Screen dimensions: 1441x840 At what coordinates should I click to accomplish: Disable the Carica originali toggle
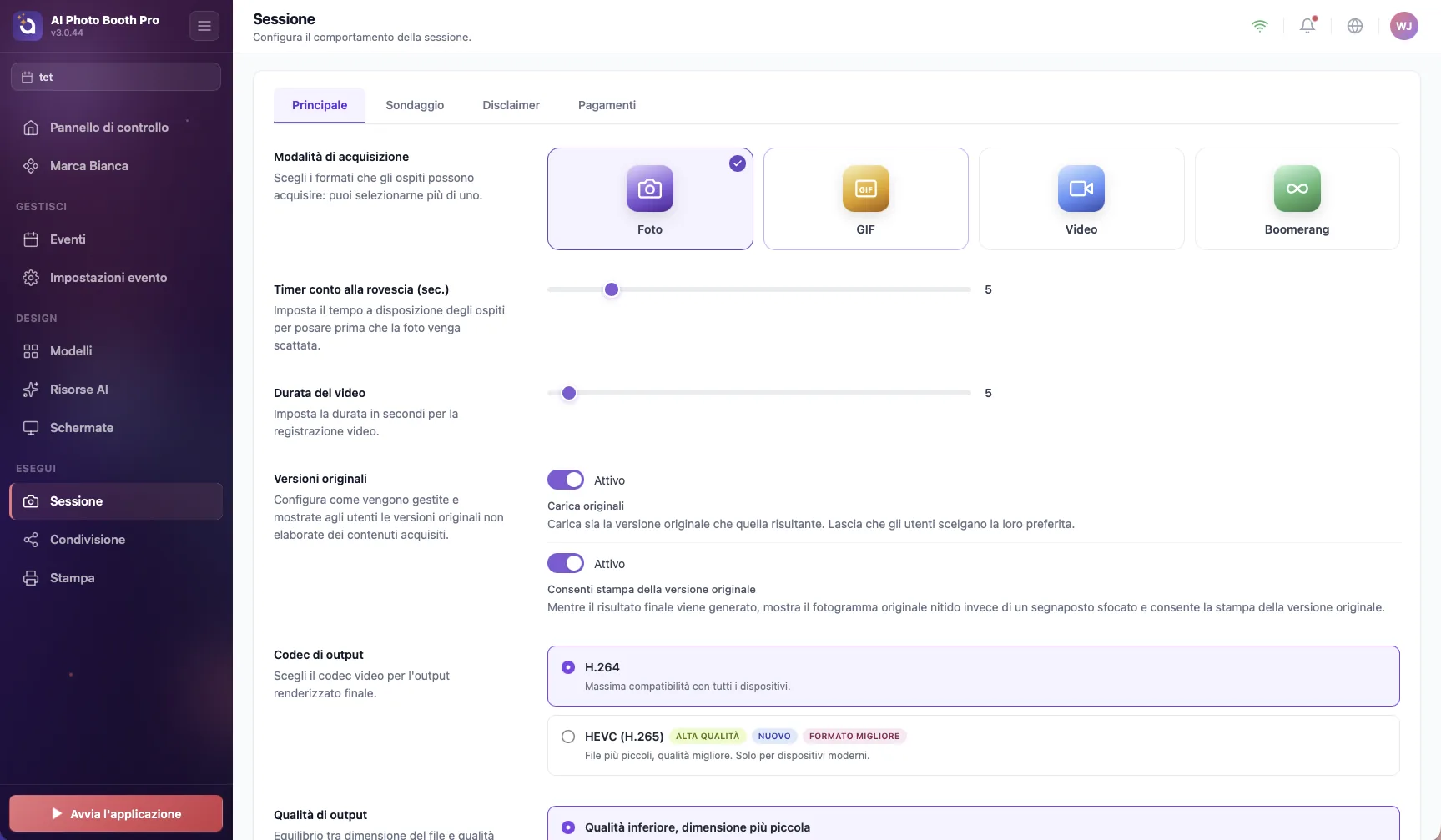566,480
